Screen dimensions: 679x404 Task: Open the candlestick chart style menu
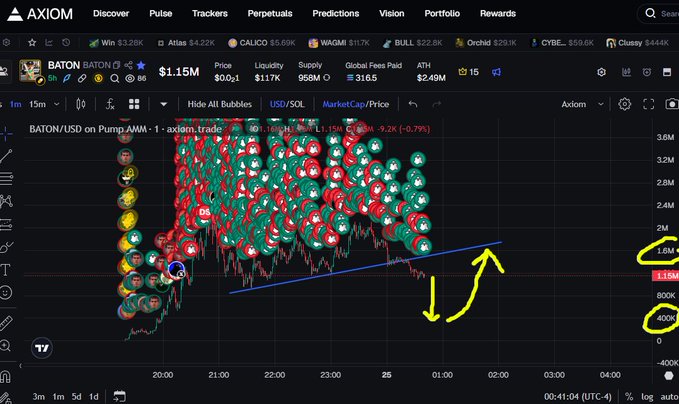coord(81,104)
